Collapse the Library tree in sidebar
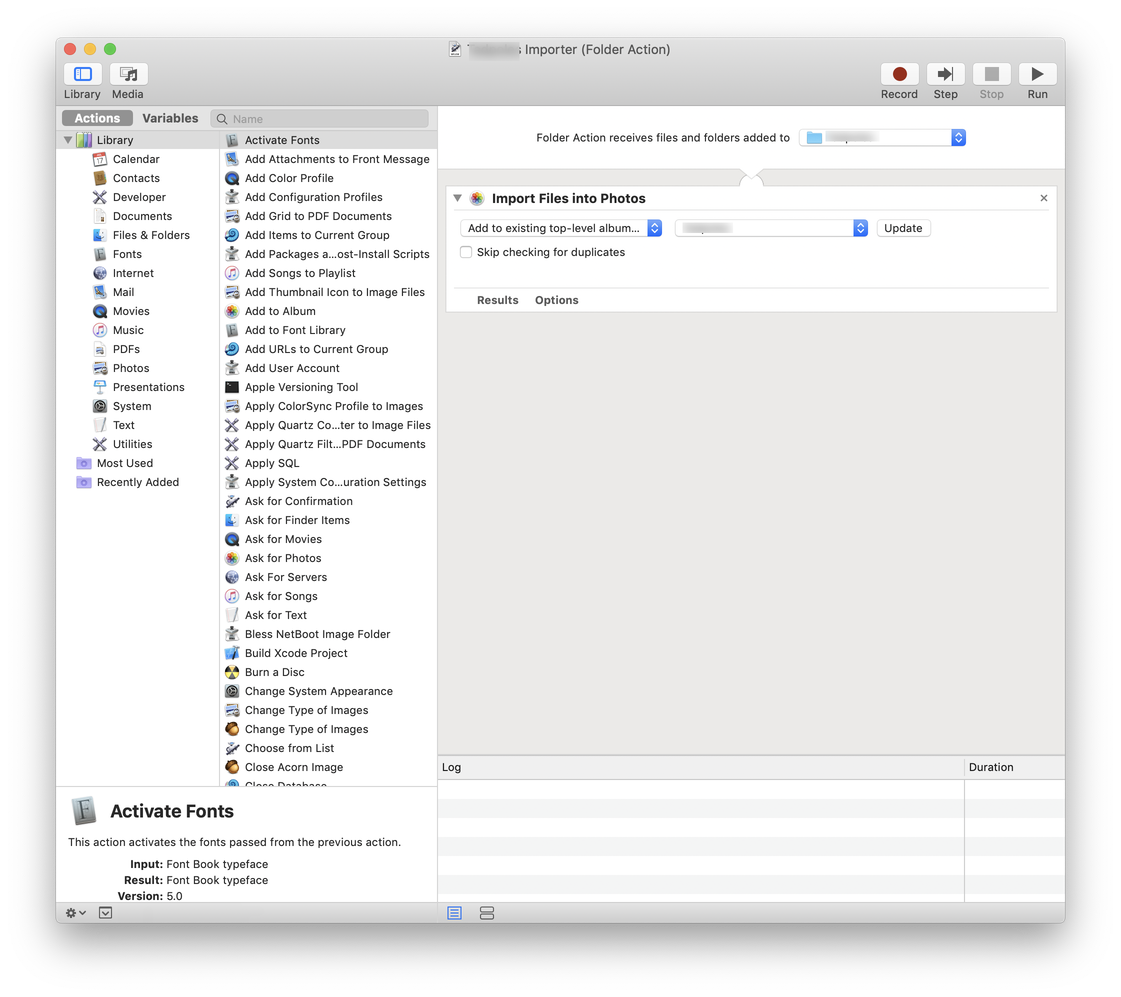Image resolution: width=1121 pixels, height=997 pixels. tap(69, 140)
